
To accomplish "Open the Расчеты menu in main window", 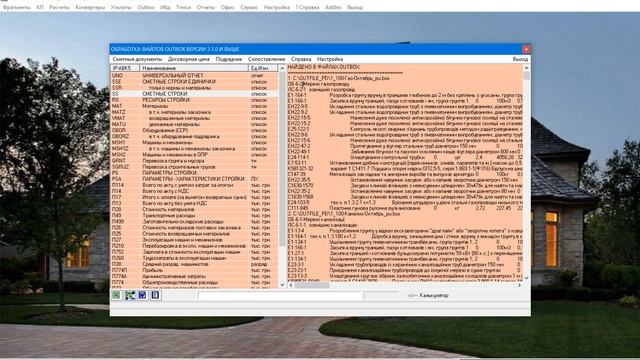I will (60, 7).
